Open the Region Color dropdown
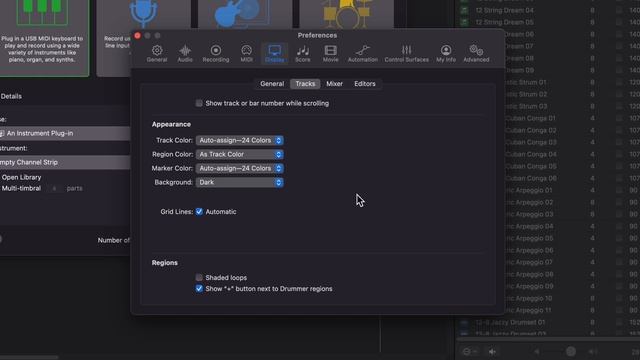The image size is (640, 360). click(240, 154)
